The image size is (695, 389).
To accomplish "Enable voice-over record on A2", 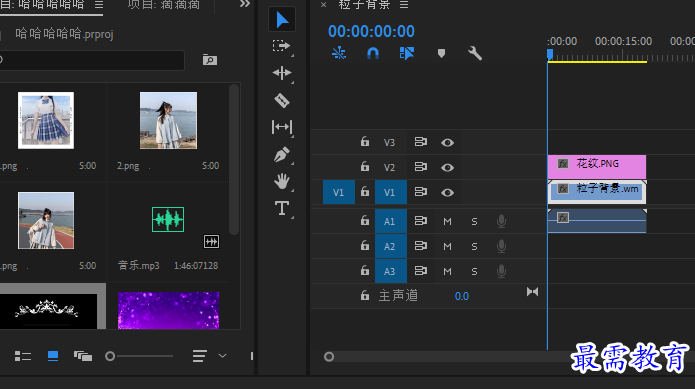I will (501, 246).
